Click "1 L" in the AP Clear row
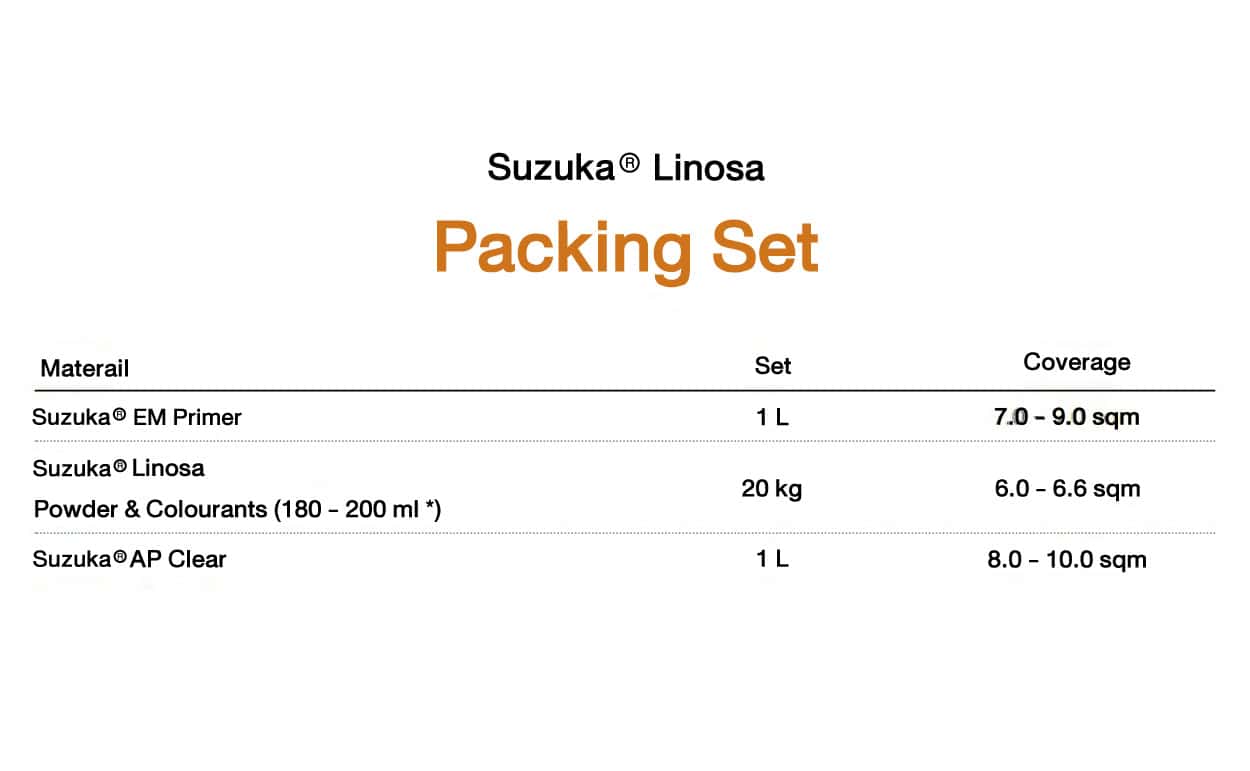Viewport: 1250px width, 771px height. [x=772, y=559]
